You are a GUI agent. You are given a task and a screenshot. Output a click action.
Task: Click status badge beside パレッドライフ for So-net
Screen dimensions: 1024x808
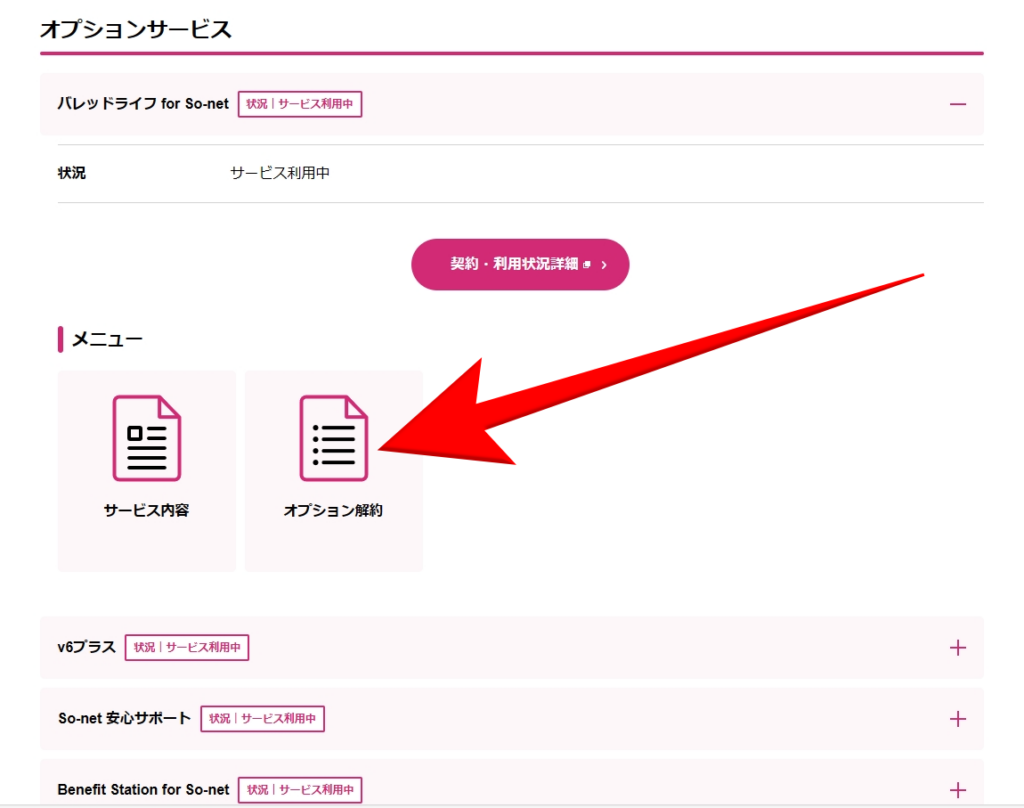coord(300,104)
